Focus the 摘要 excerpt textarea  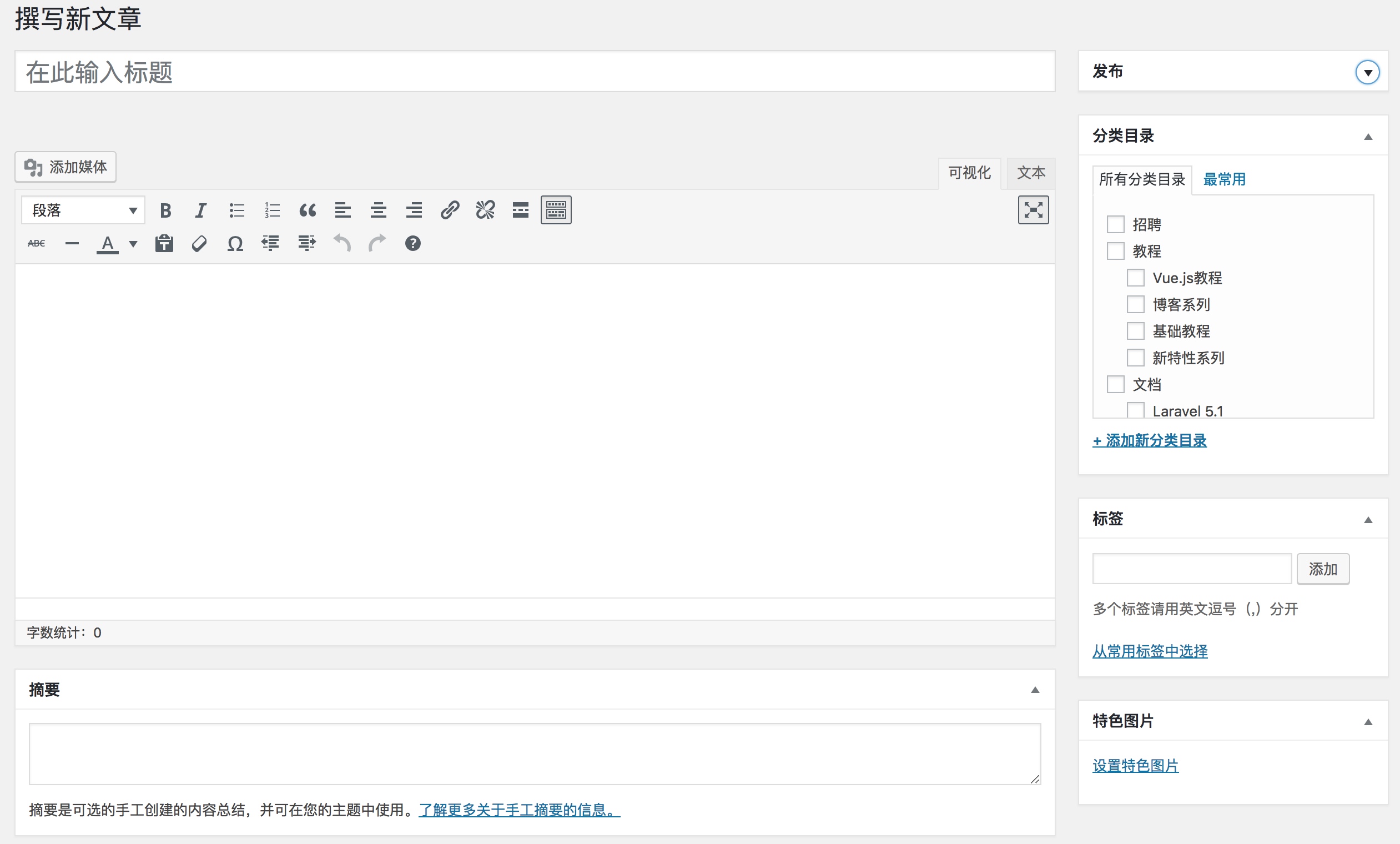pos(535,754)
